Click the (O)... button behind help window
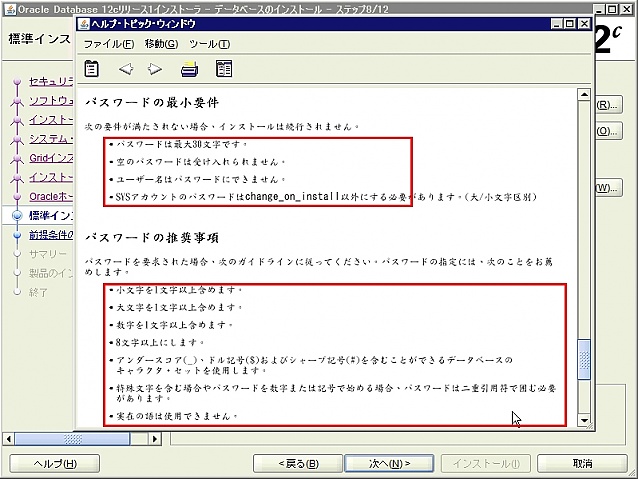Viewport: 638px width, 479px height. [608, 131]
